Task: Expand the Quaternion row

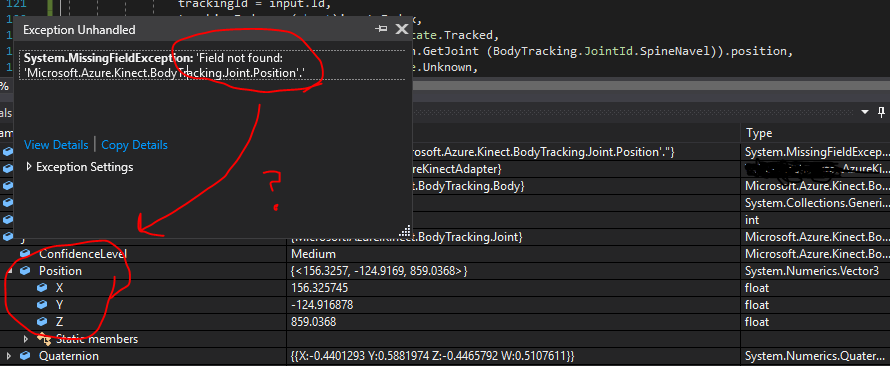Action: [8, 356]
